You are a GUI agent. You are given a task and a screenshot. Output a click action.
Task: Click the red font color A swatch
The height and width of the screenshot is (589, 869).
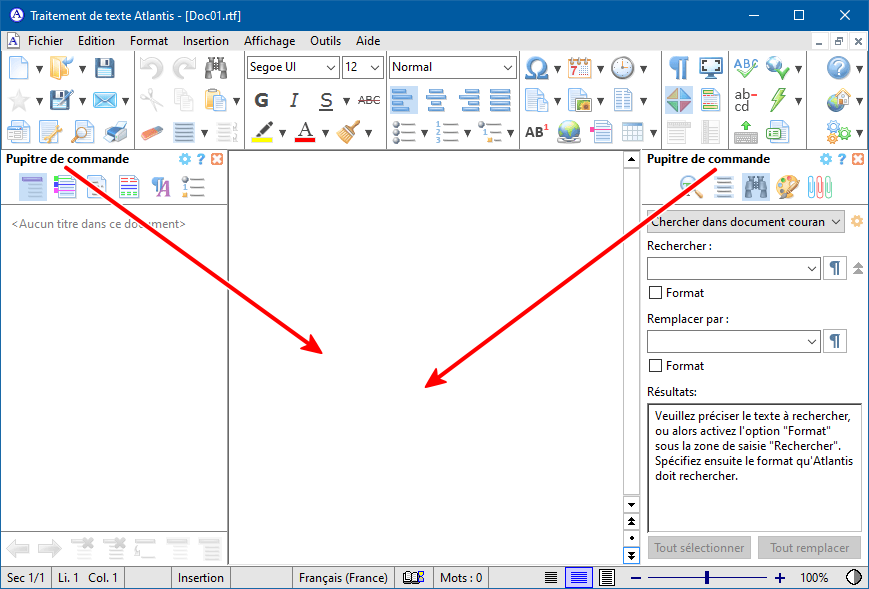[305, 132]
